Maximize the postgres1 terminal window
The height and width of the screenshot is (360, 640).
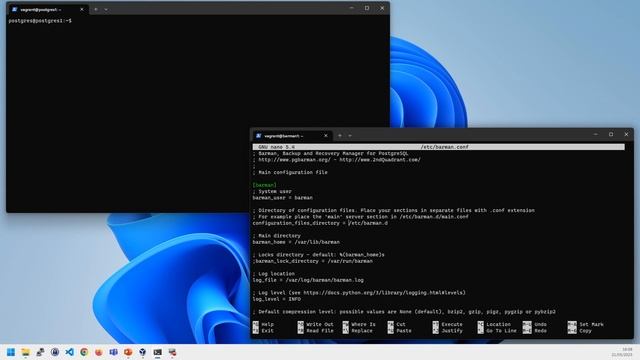point(367,8)
